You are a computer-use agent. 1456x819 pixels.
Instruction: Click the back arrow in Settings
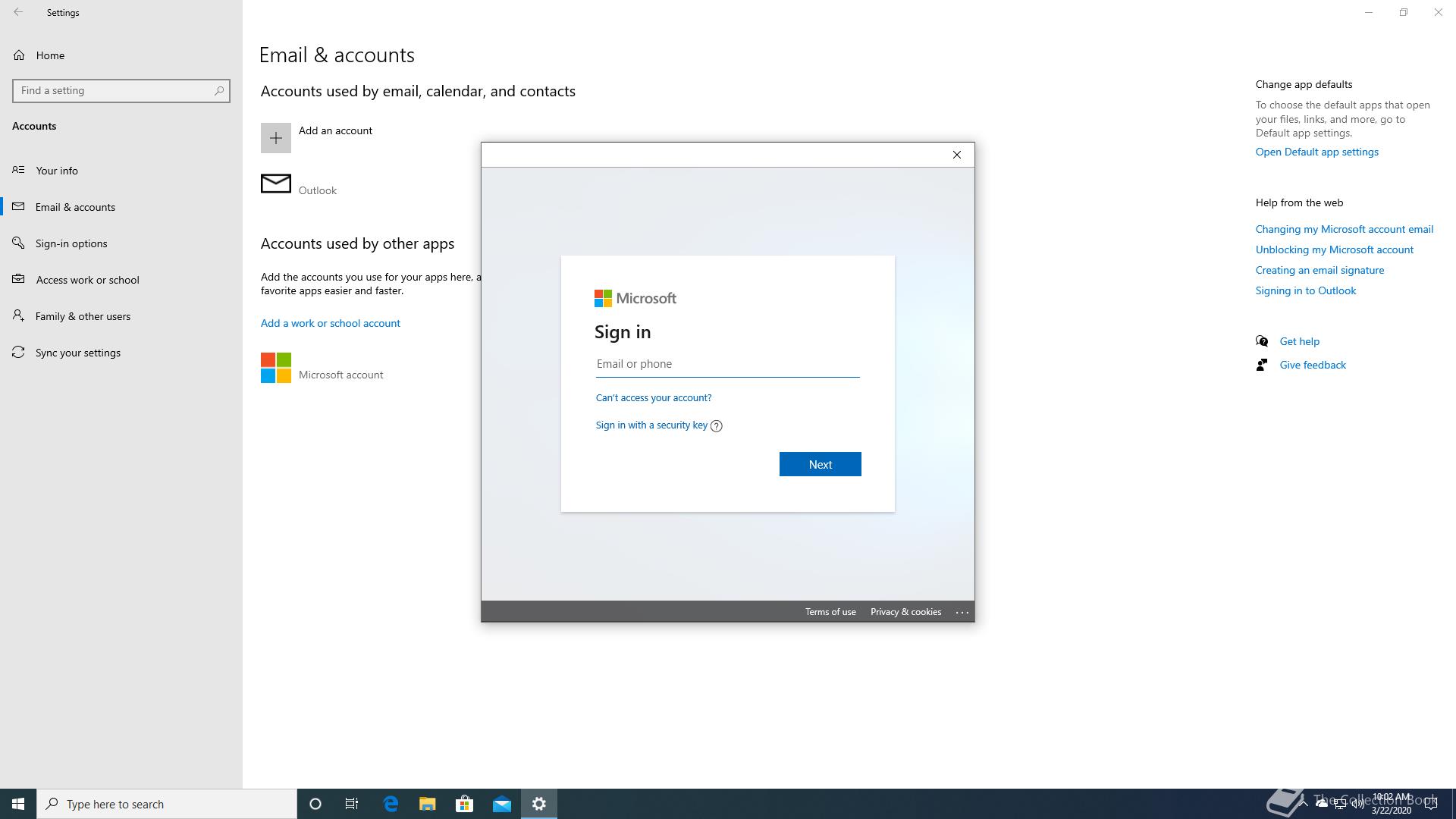(18, 12)
